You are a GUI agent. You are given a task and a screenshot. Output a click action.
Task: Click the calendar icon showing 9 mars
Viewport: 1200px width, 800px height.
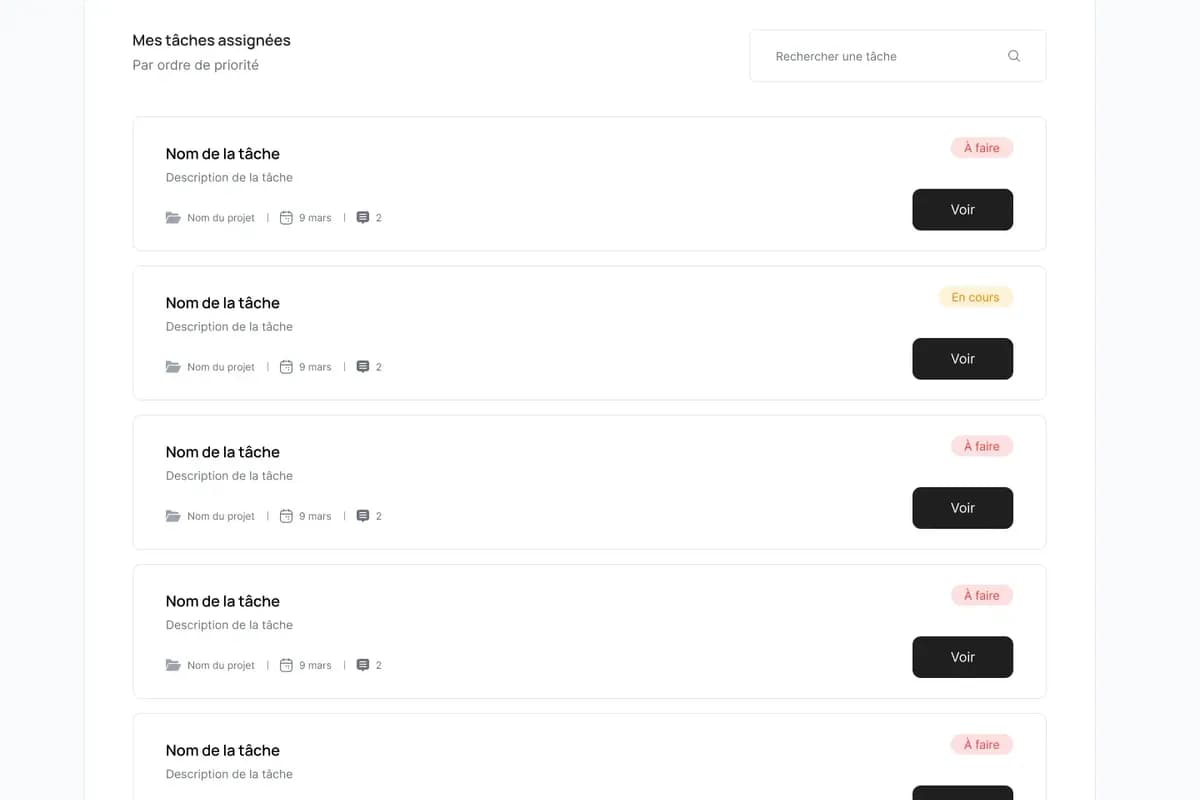click(286, 217)
